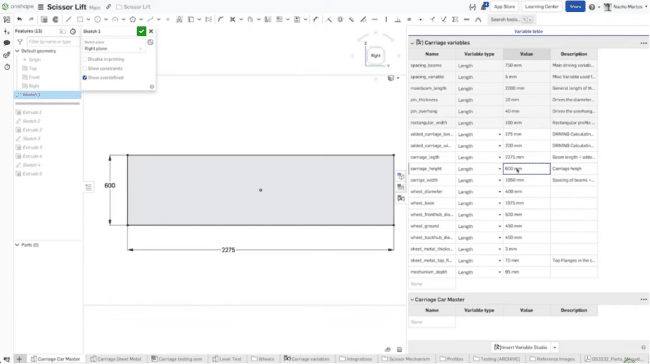Click the notifications bell icon
The width and height of the screenshot is (650, 364).
tap(485, 7)
